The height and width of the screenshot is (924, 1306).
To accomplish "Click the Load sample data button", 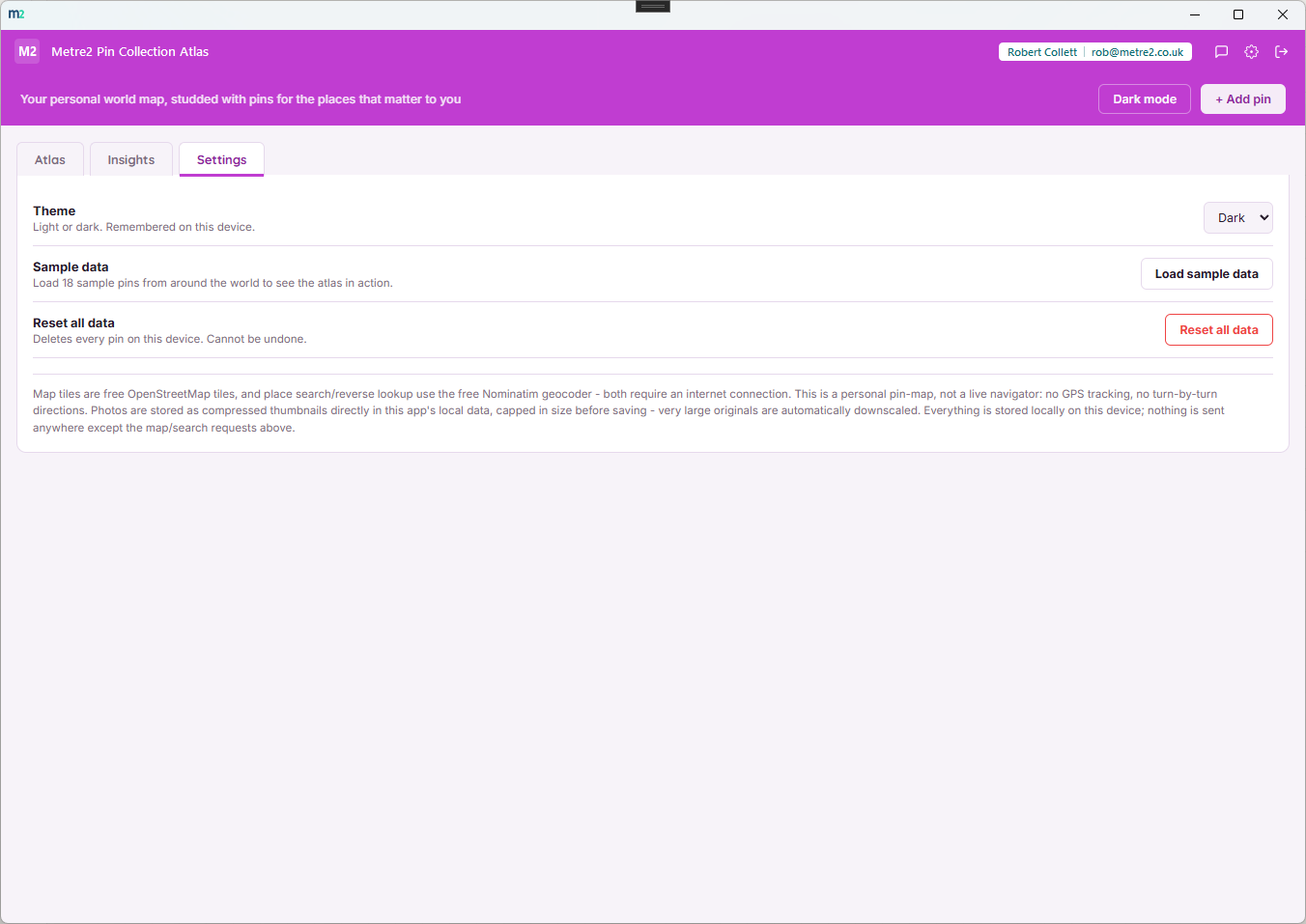I will (x=1207, y=274).
